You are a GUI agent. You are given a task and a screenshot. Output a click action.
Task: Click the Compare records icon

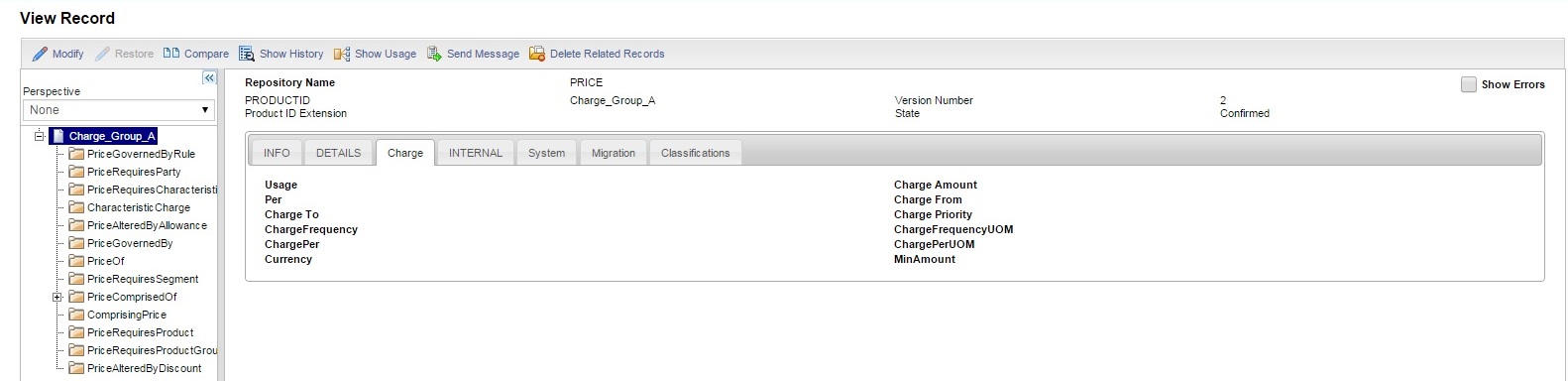click(171, 54)
